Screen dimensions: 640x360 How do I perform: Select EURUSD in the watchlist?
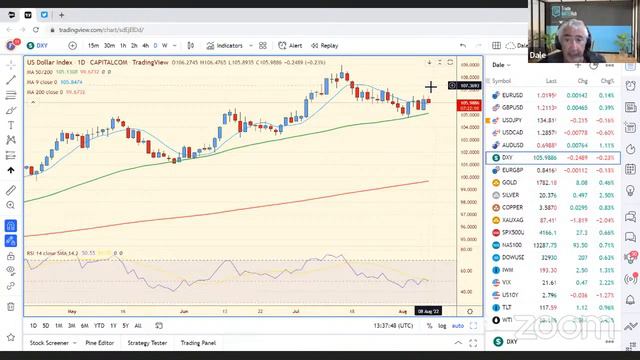tap(553, 95)
